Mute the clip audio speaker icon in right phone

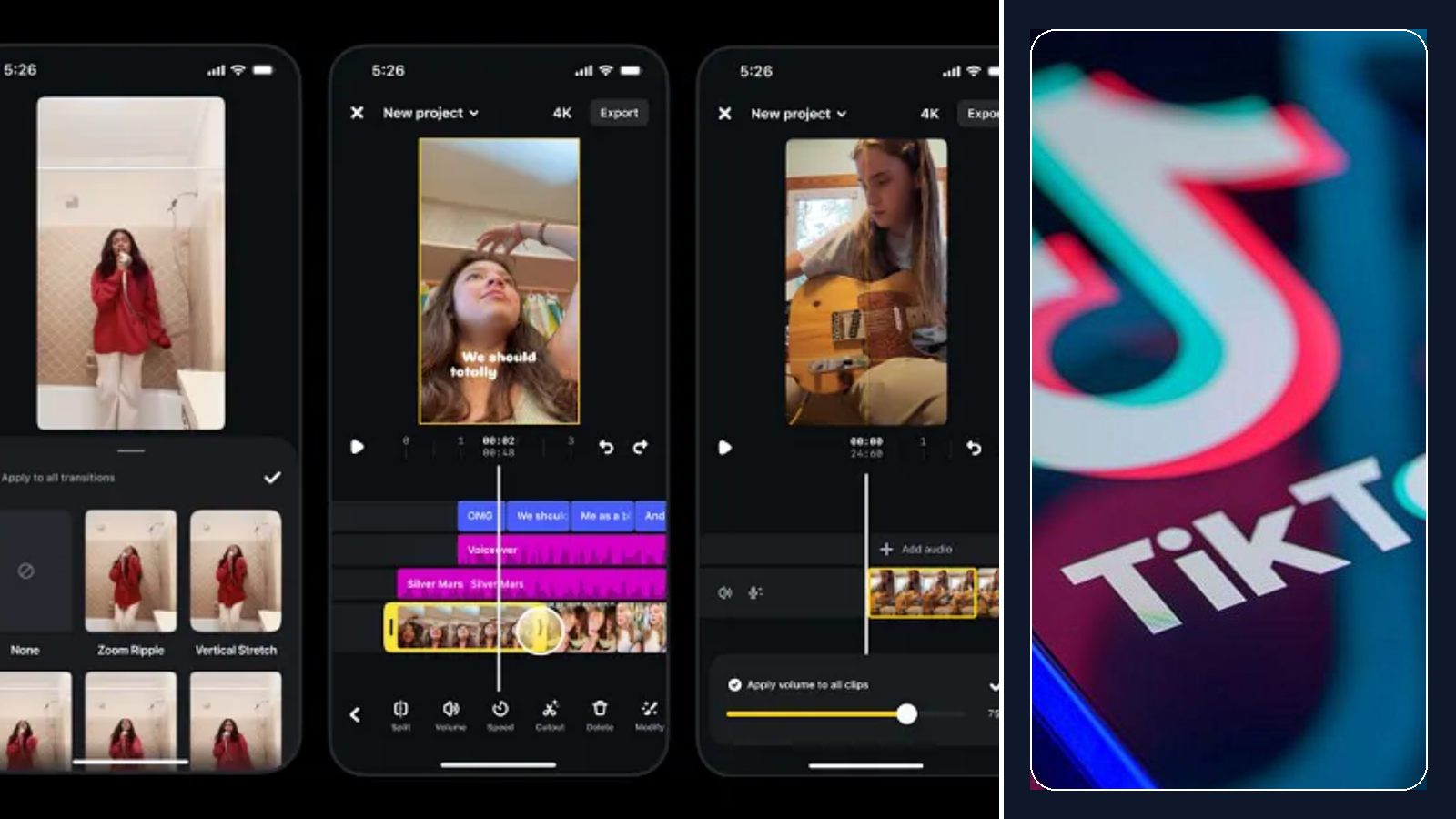[x=725, y=592]
